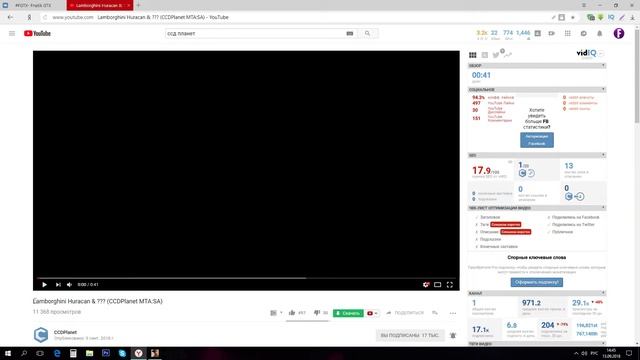Switch to the first browser tab
The image size is (640, 360).
click(x=33, y=5)
